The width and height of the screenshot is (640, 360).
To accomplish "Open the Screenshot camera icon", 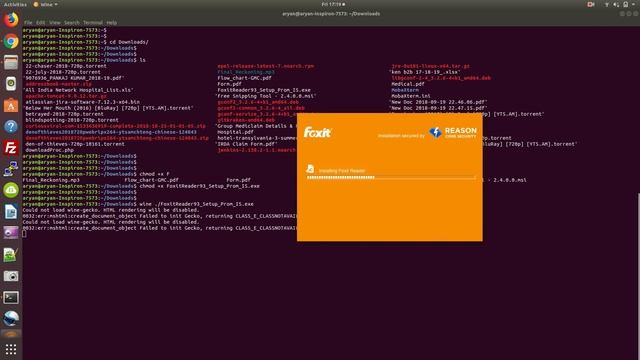I will point(11,276).
